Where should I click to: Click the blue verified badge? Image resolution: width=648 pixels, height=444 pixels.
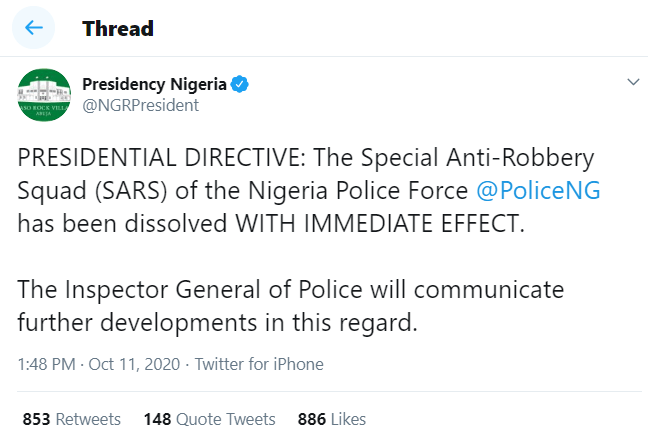[241, 84]
